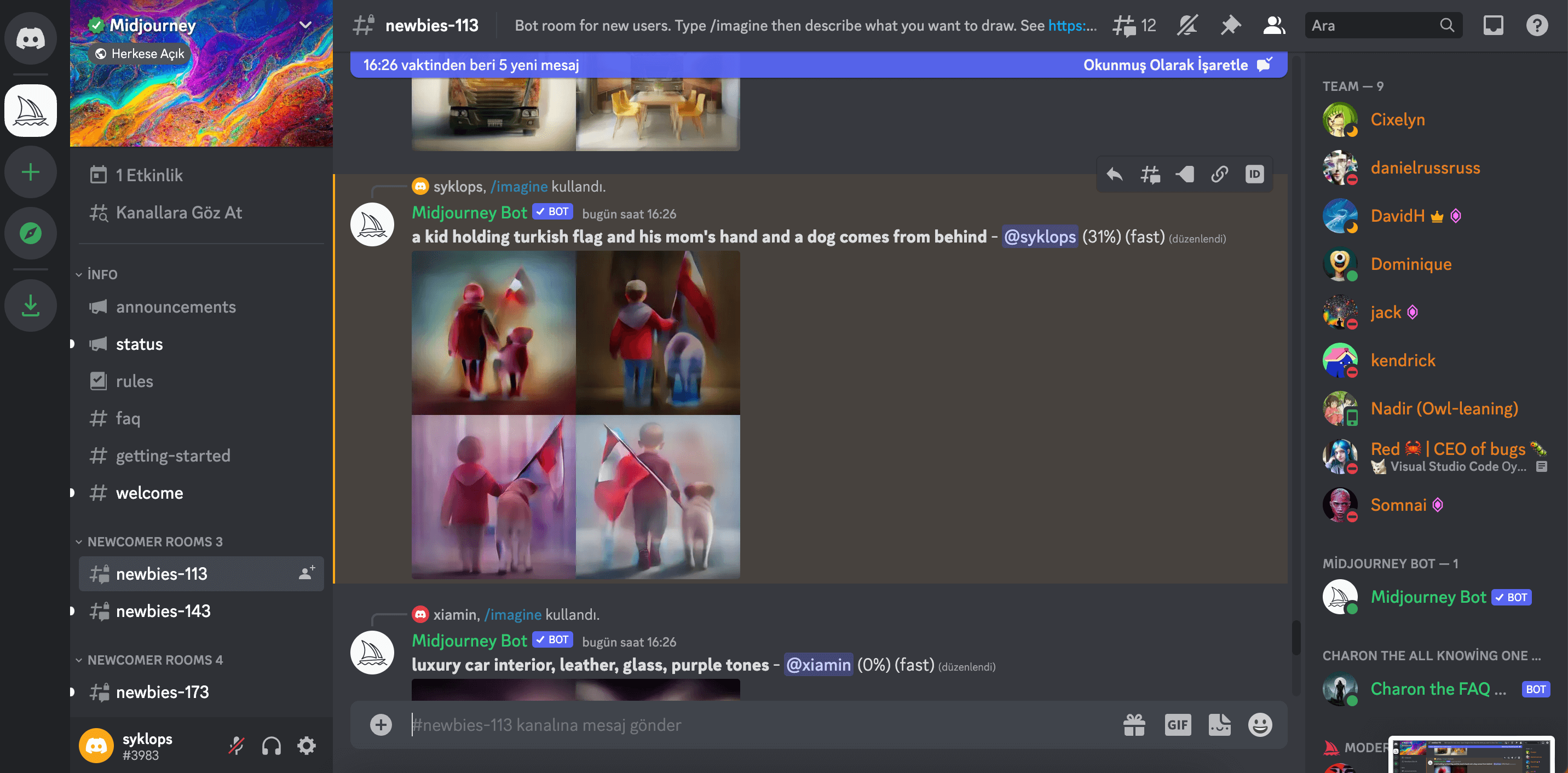1568x773 pixels.
Task: Open newbies-143 channel
Action: (x=201, y=611)
